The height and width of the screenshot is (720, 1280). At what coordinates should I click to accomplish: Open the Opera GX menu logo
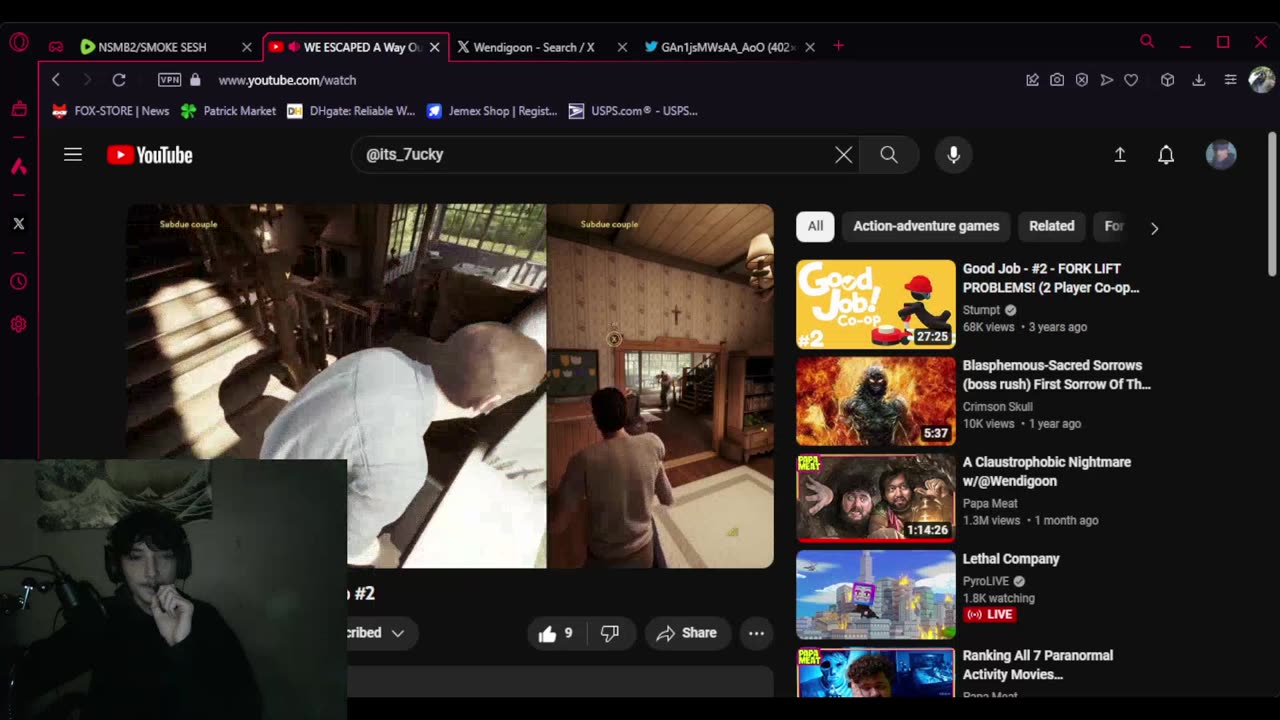click(19, 43)
